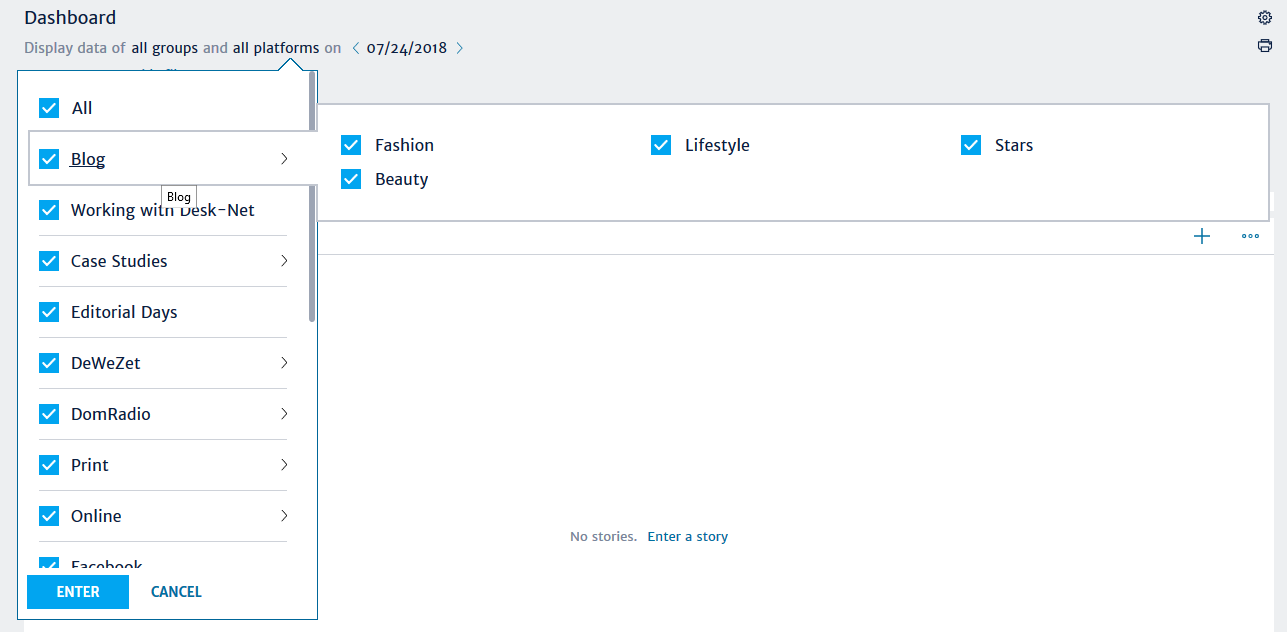Select the DomRadio menu label
The image size is (1287, 632).
tap(111, 414)
